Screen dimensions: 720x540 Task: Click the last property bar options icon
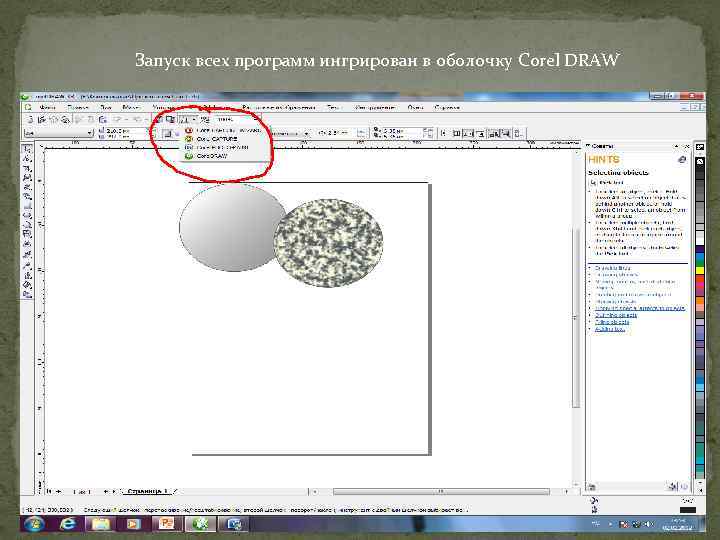click(518, 133)
